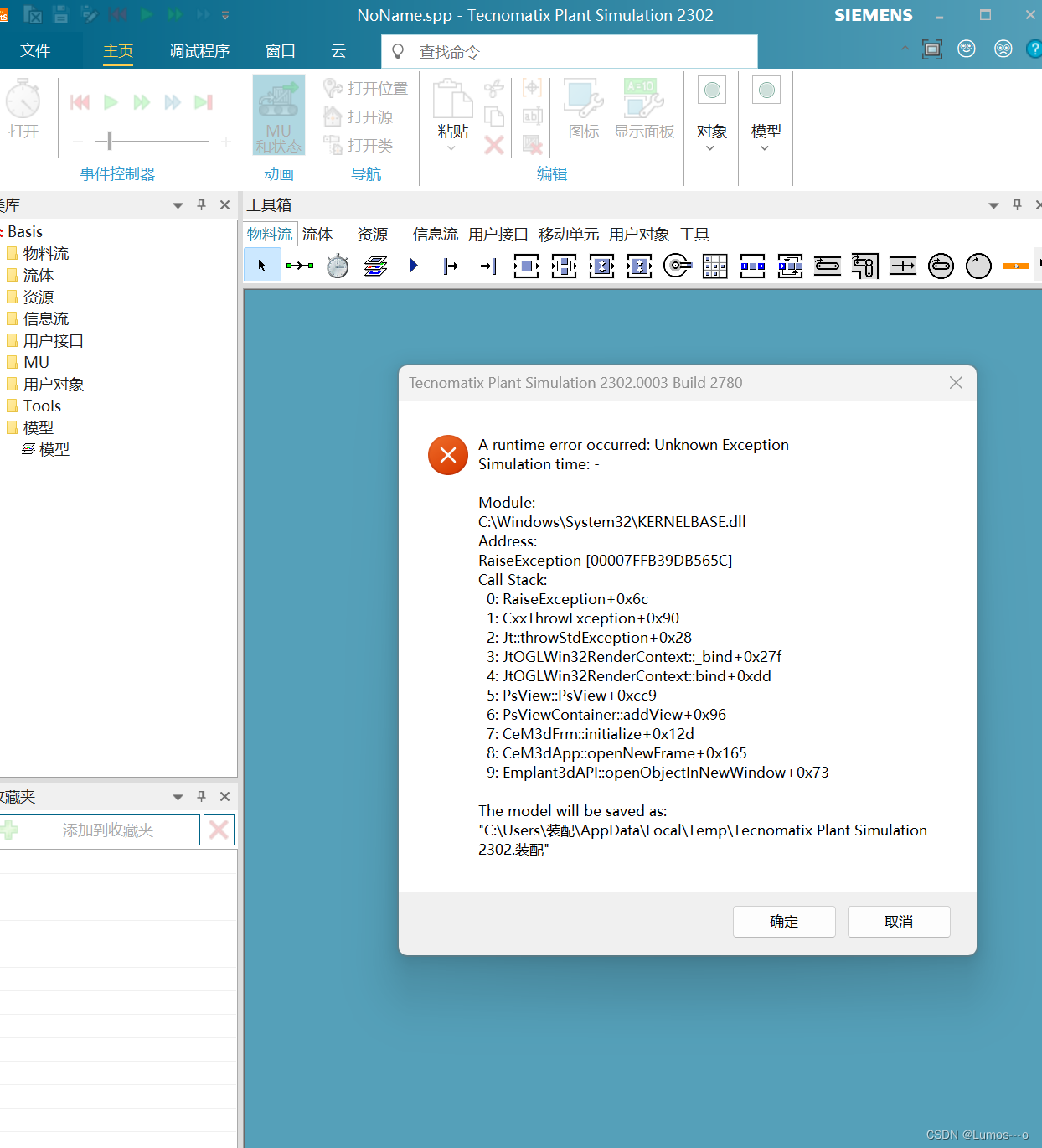Click the MU和状态 animation icon

pyautogui.click(x=277, y=115)
